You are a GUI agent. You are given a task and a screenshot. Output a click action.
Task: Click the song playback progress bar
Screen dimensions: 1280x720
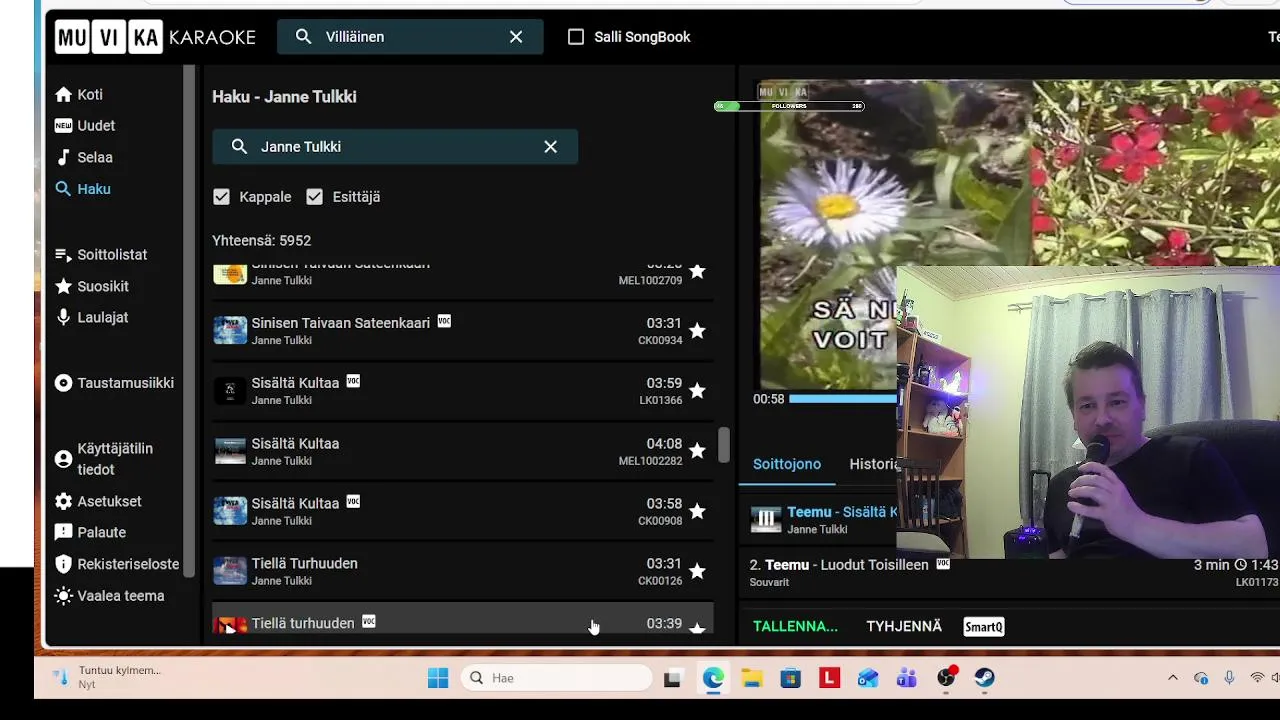843,398
